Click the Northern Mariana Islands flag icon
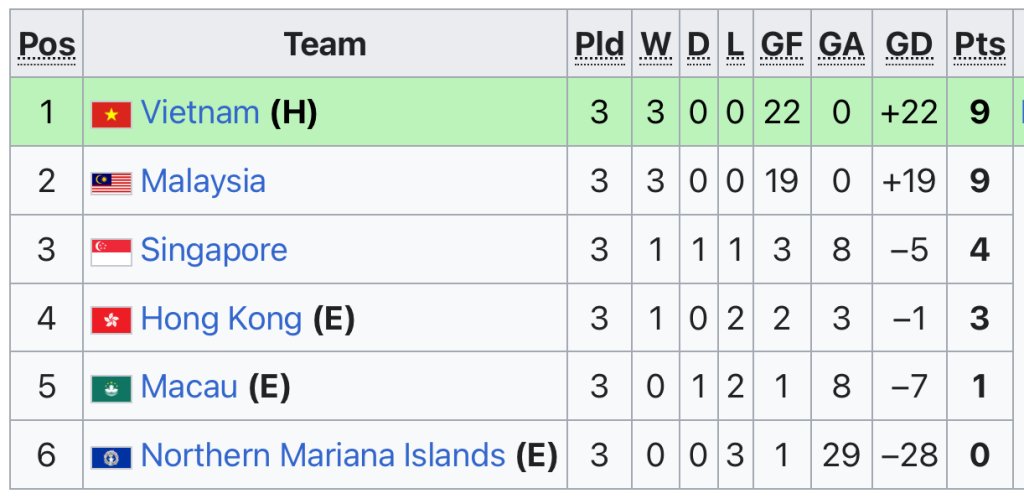Screen dimensions: 1024x504 click(x=111, y=457)
